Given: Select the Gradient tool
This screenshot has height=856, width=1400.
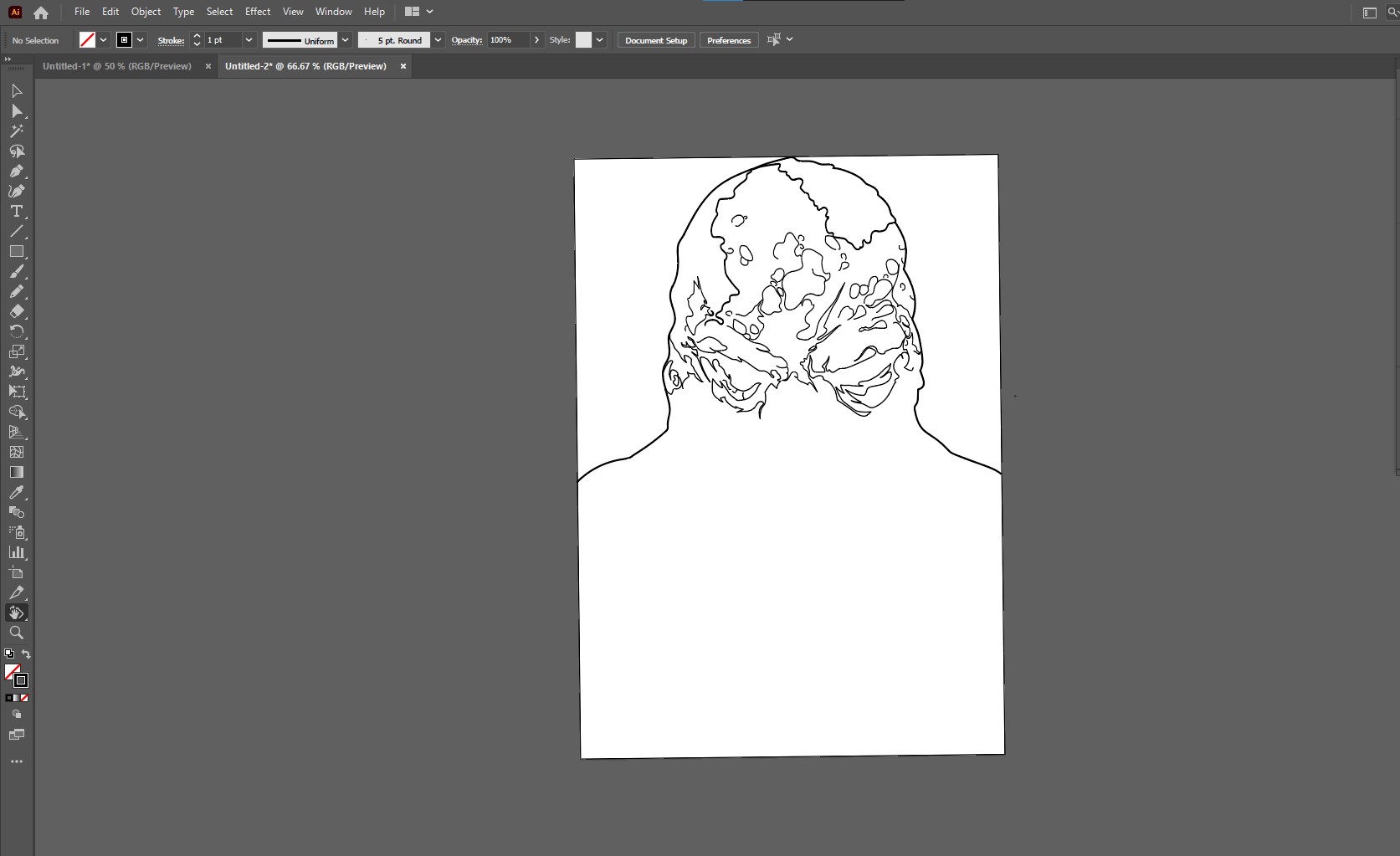Looking at the screenshot, I should pos(17,472).
